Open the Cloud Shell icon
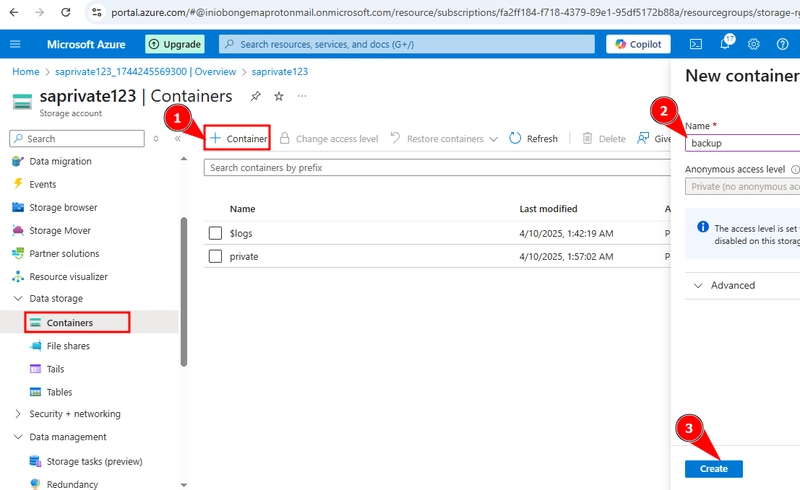The height and width of the screenshot is (490, 800). [696, 44]
